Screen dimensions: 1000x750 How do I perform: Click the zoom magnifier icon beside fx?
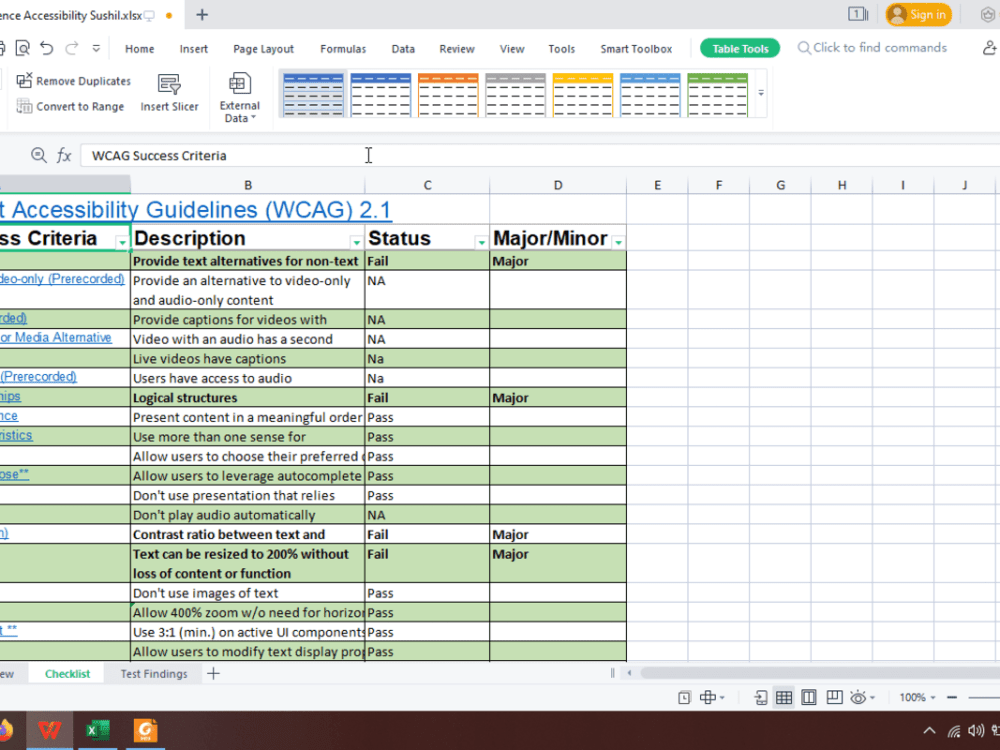coord(39,156)
